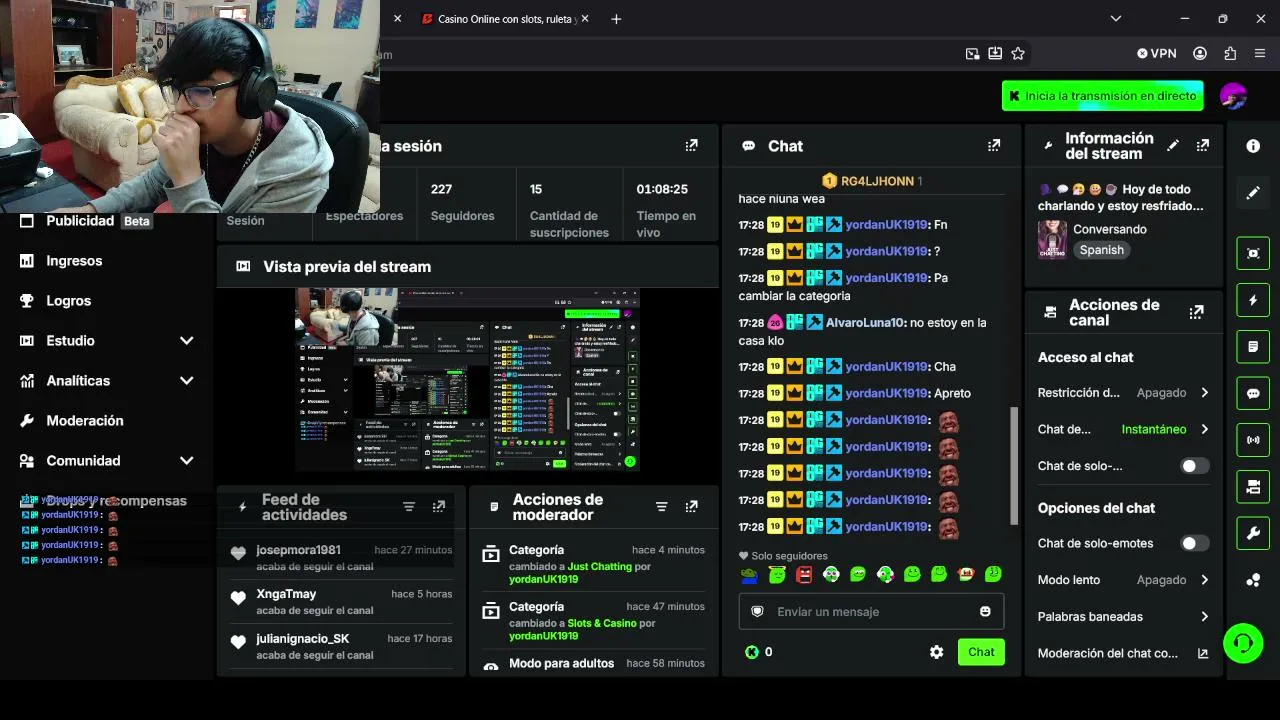Click the save page icon in address bar

coord(995,54)
